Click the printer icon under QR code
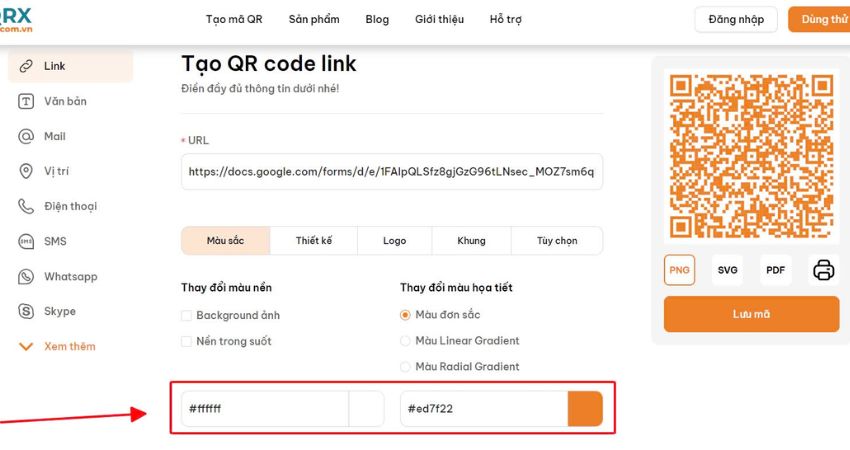Viewport: 850px width, 450px height. click(x=823, y=269)
